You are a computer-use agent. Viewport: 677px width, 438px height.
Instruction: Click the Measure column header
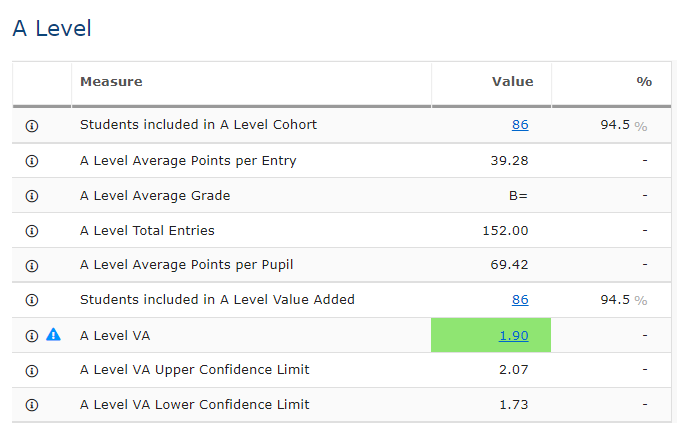(x=111, y=82)
